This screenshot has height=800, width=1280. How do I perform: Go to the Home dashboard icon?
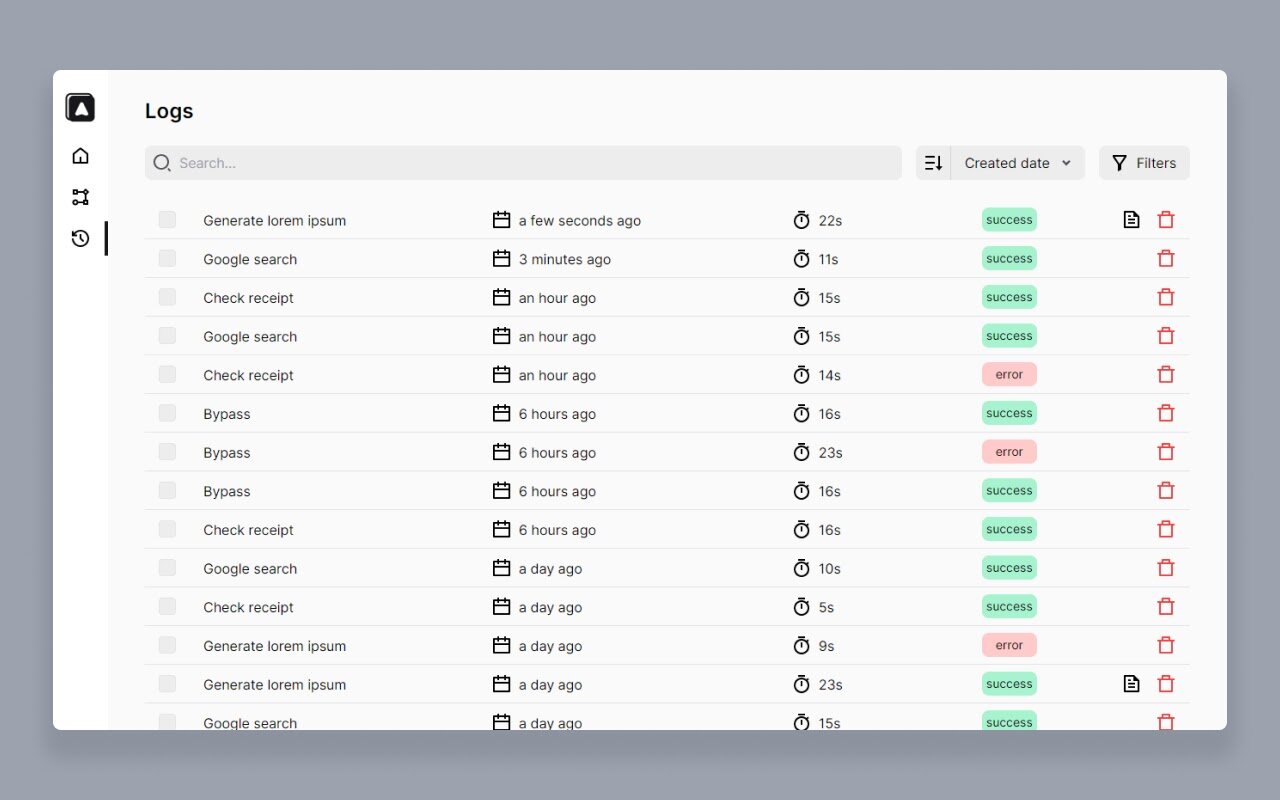[x=80, y=155]
